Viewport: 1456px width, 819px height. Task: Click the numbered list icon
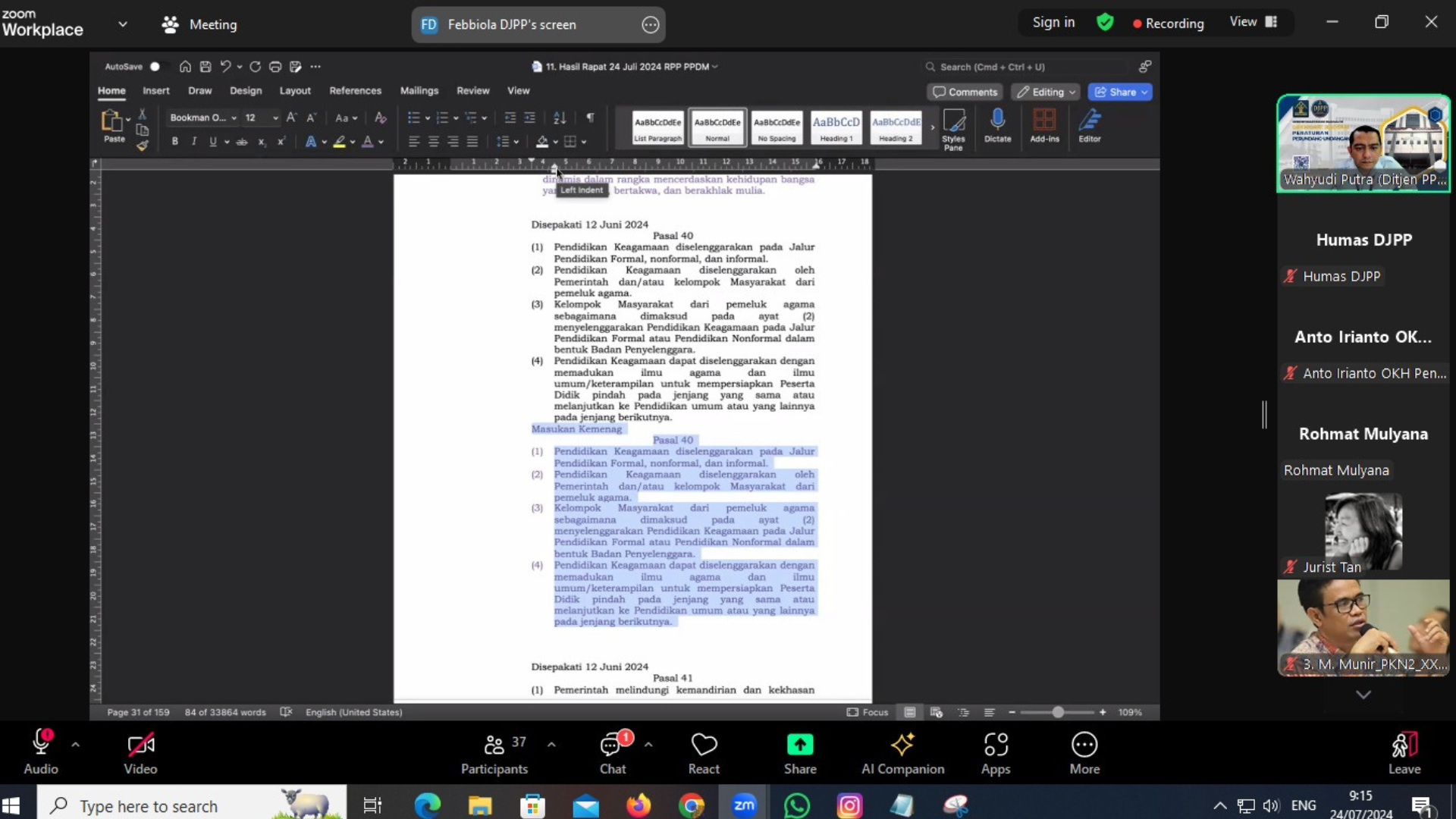442,118
